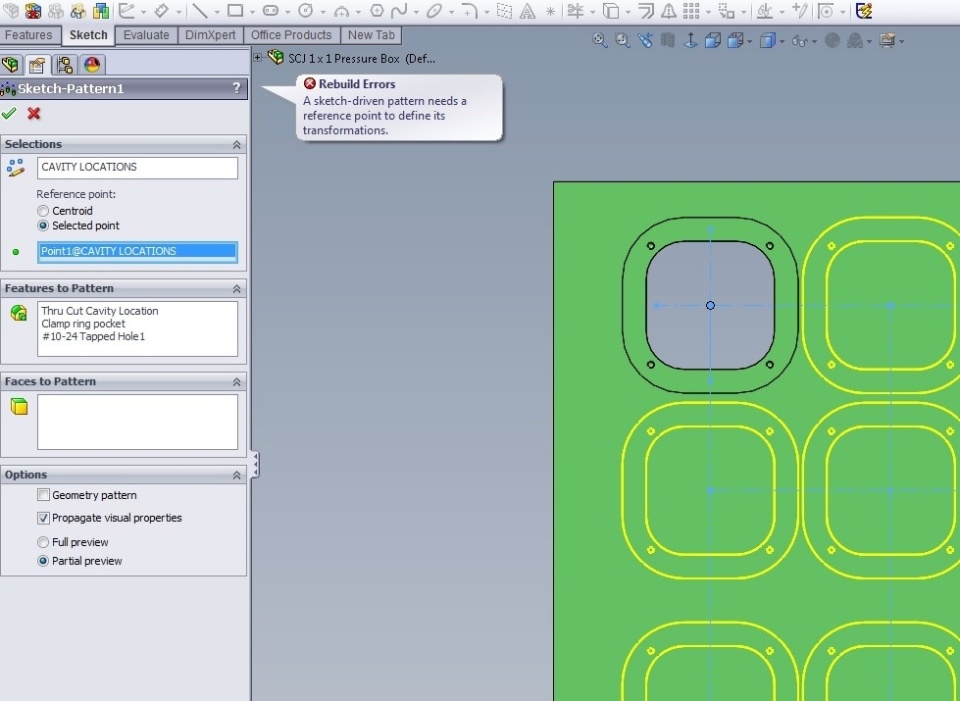Select the Centerpoint Arc sketch tool

(342, 11)
